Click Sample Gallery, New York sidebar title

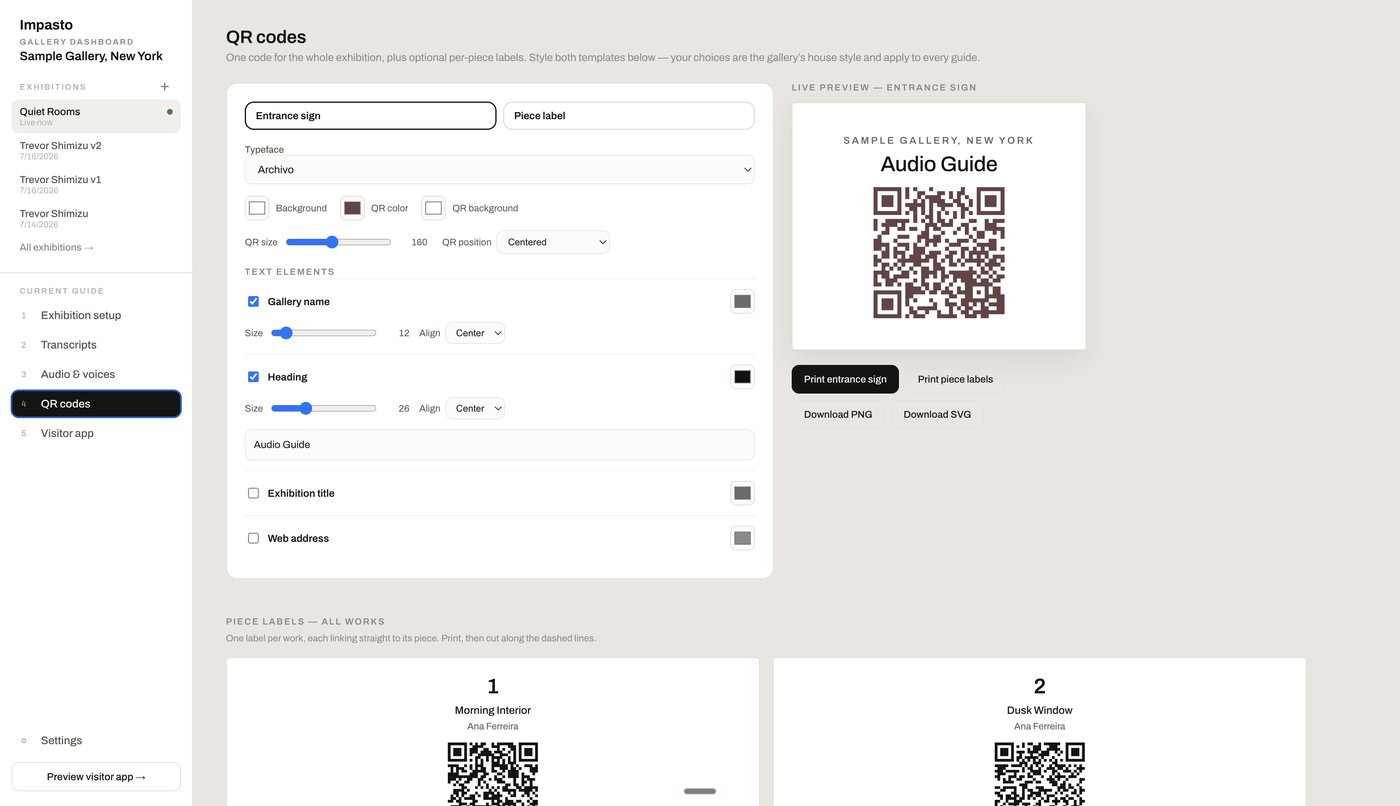(91, 57)
